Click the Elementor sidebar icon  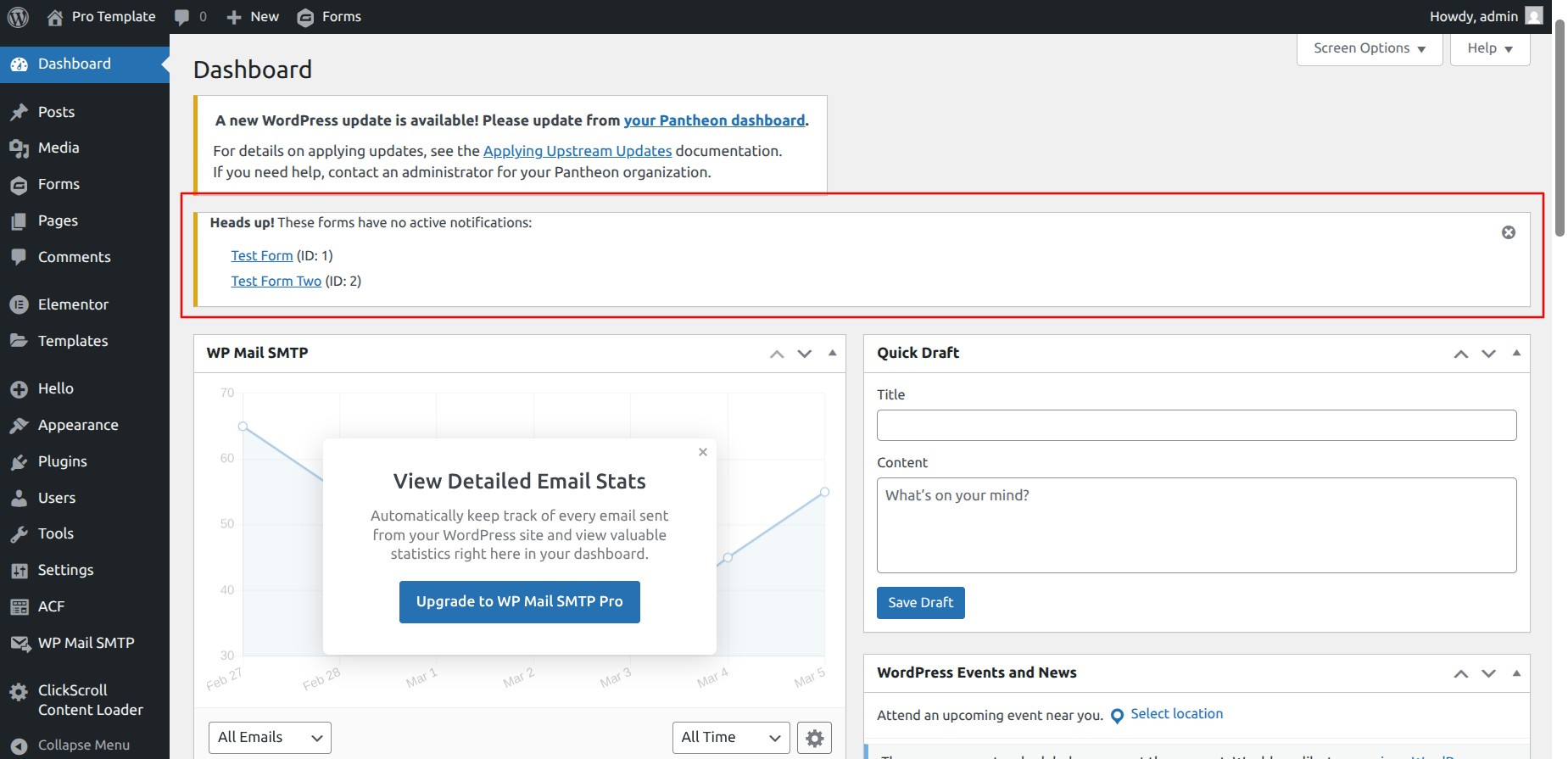20,304
